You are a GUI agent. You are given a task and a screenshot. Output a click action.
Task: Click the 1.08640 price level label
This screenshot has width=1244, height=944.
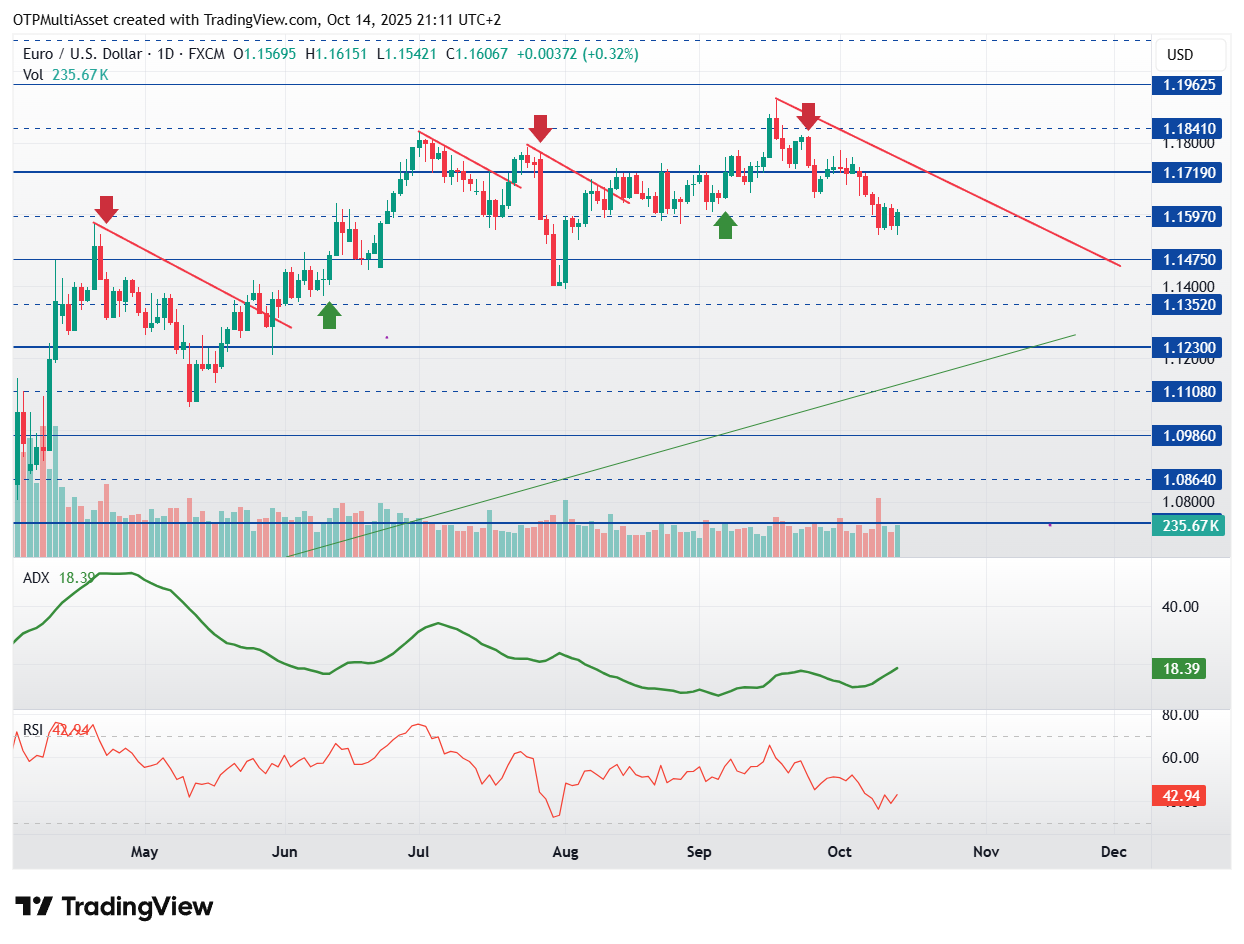click(x=1189, y=479)
